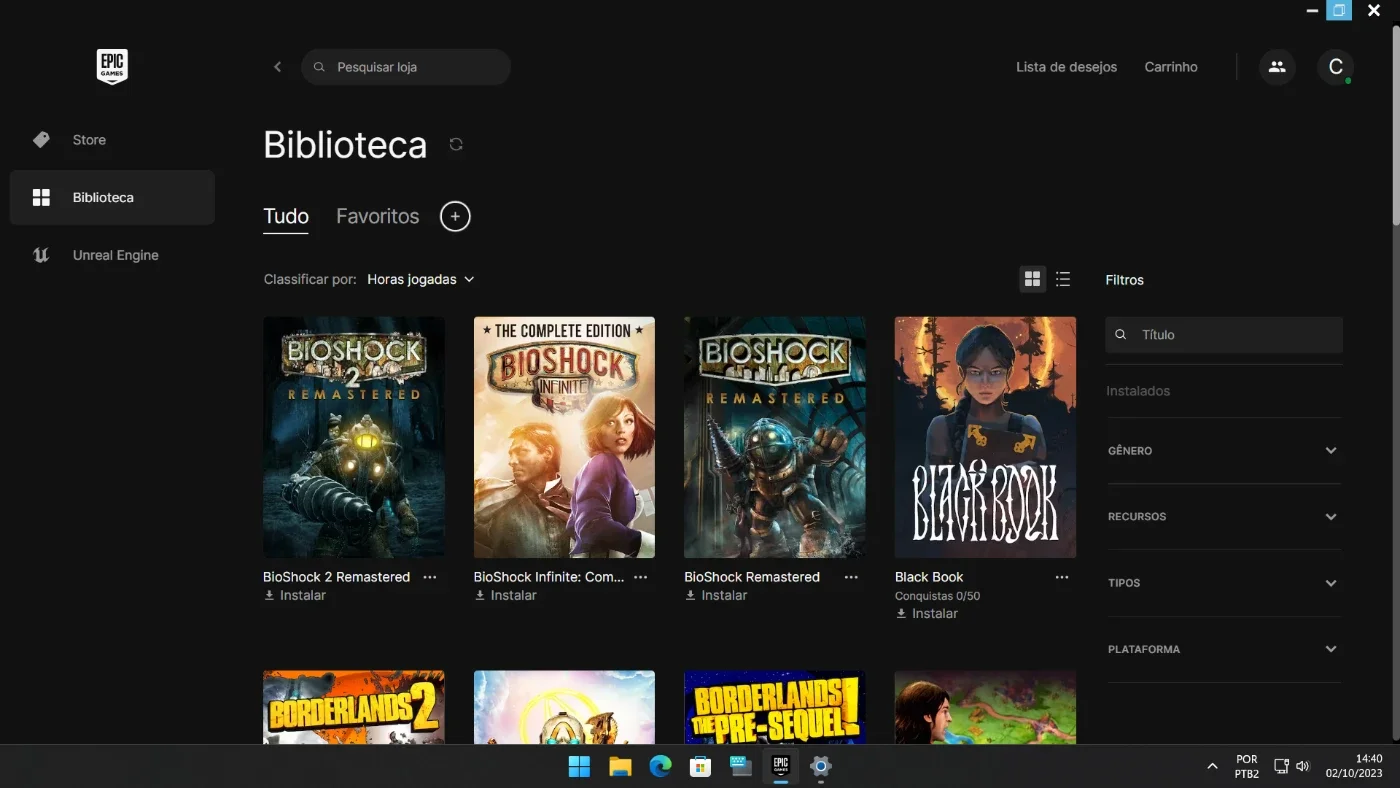Add a new collection with plus button
Image resolution: width=1400 pixels, height=788 pixels.
pyautogui.click(x=455, y=216)
